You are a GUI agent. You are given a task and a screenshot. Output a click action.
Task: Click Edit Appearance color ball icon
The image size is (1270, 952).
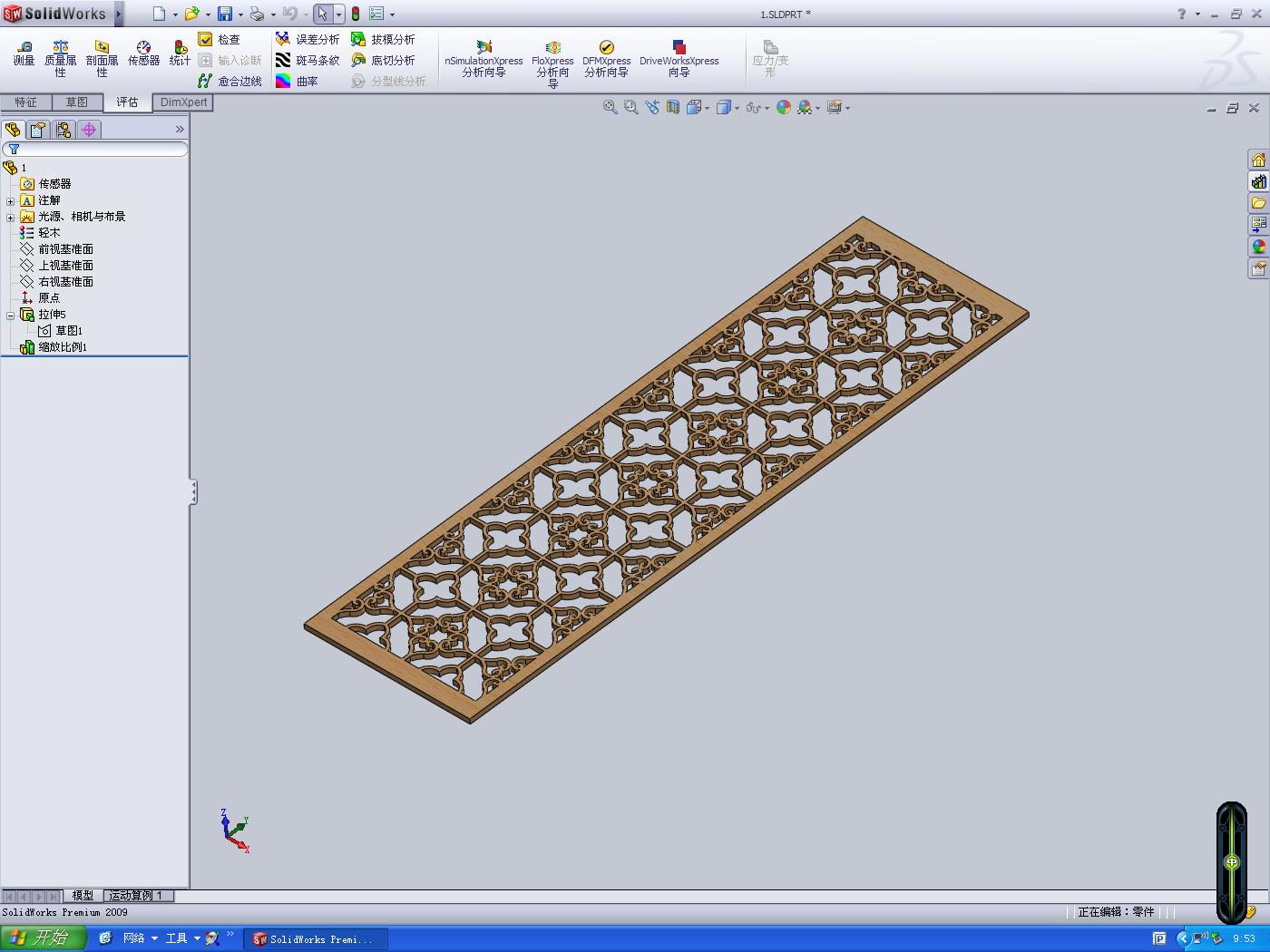click(x=783, y=107)
